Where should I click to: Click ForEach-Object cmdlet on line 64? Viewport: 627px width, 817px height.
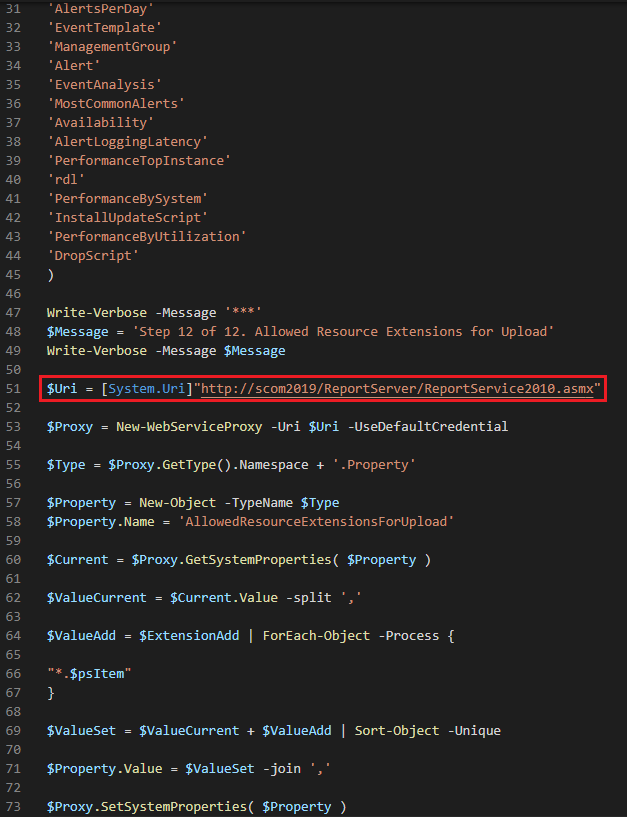tap(316, 636)
